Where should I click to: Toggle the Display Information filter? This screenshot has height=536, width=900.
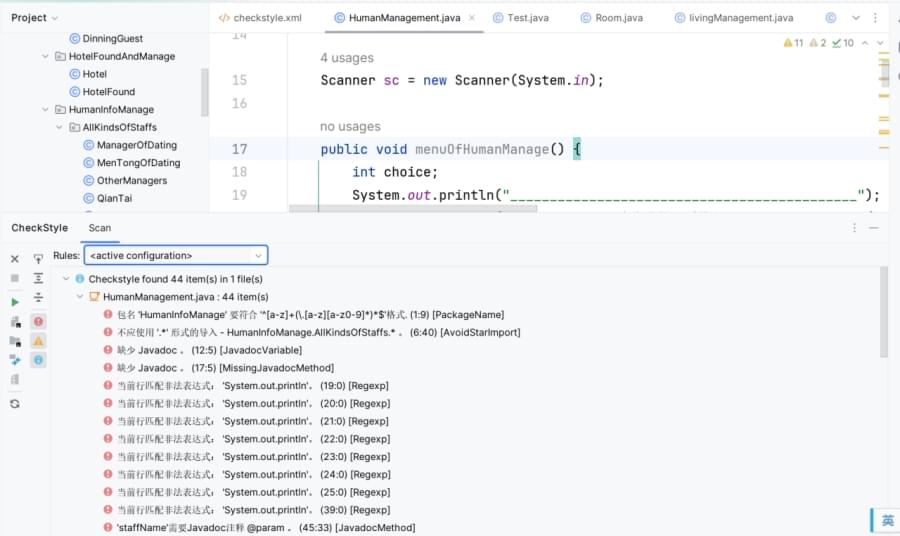38,360
